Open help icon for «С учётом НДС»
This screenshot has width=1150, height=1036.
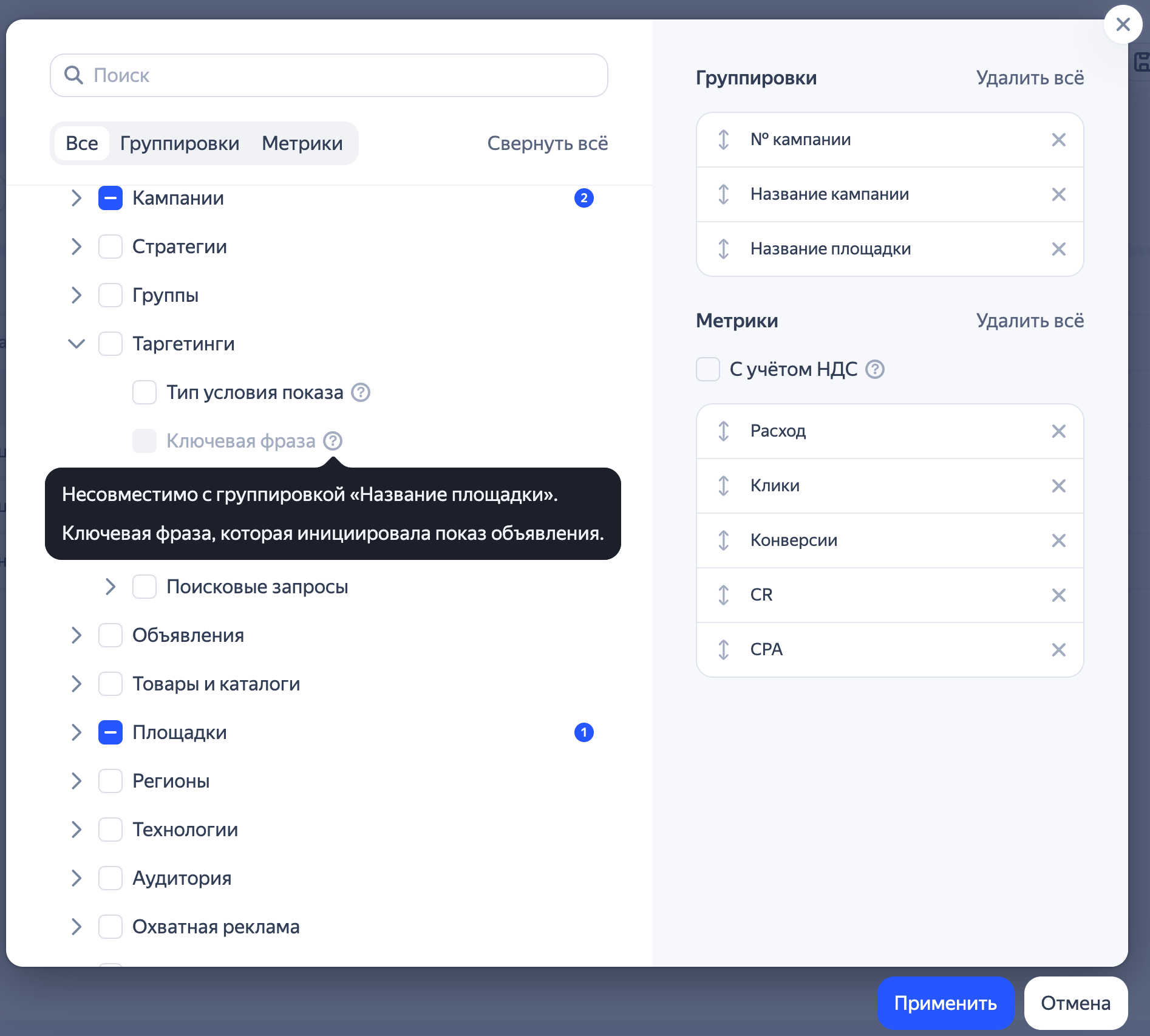tap(874, 369)
